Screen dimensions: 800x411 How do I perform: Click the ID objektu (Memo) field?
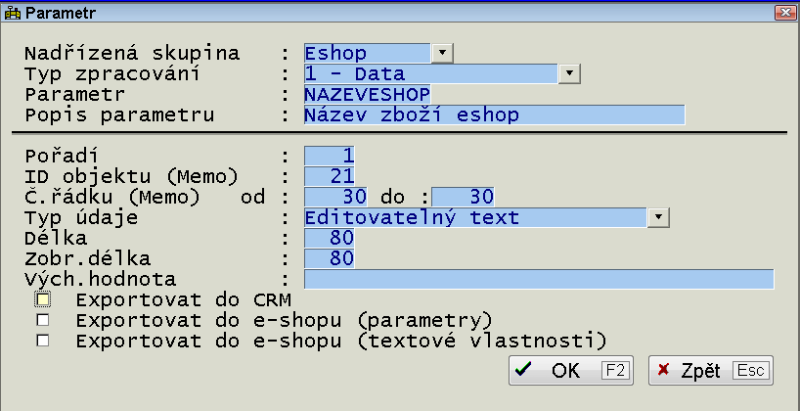pyautogui.click(x=329, y=176)
